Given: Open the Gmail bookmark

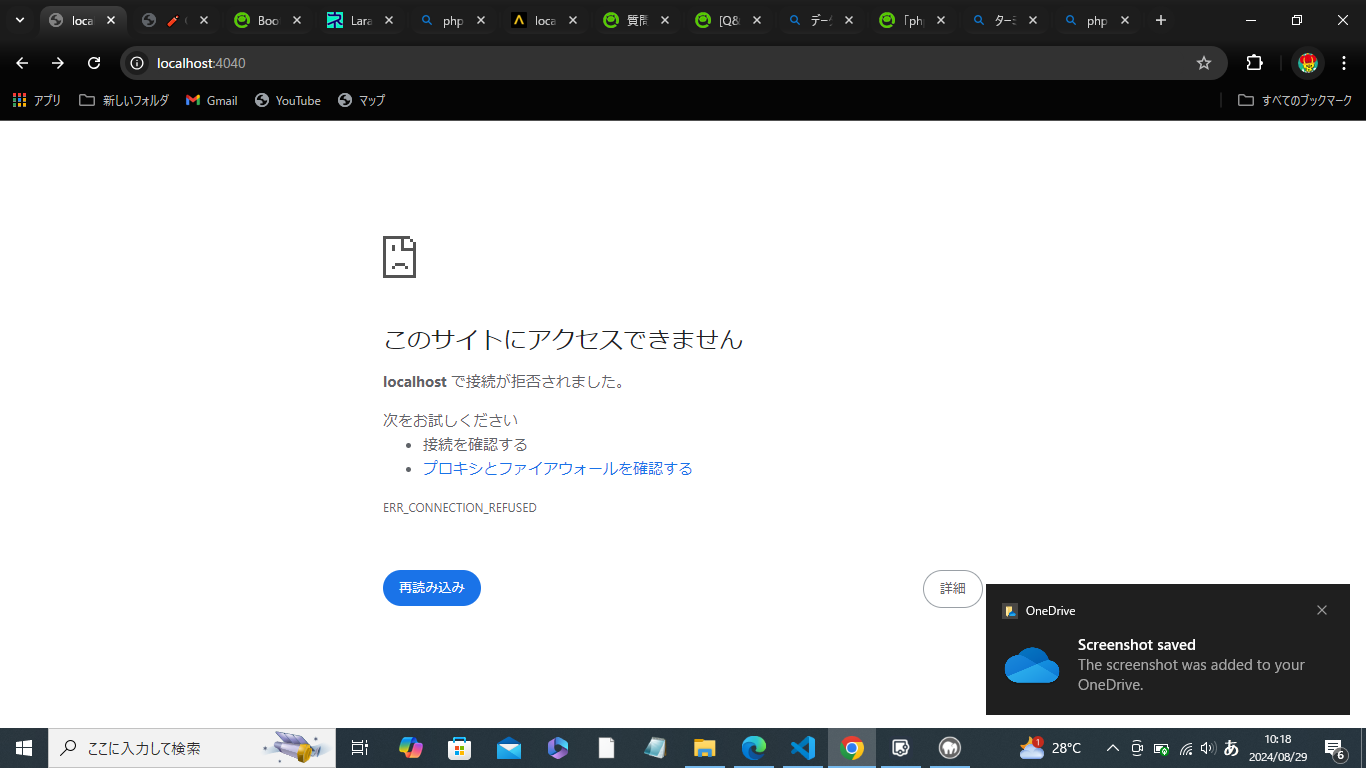Looking at the screenshot, I should tap(212, 100).
